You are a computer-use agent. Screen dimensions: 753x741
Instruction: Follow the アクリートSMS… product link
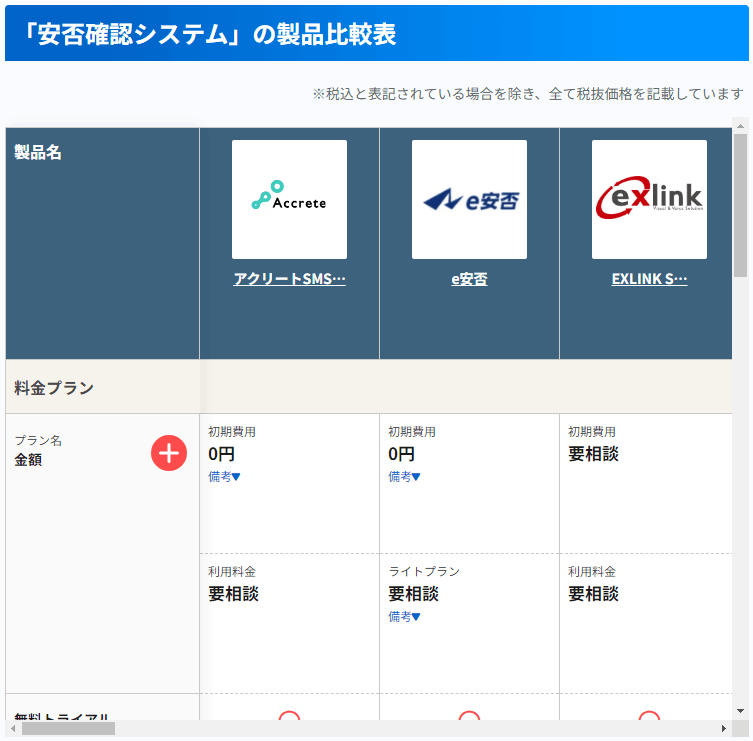coord(289,279)
